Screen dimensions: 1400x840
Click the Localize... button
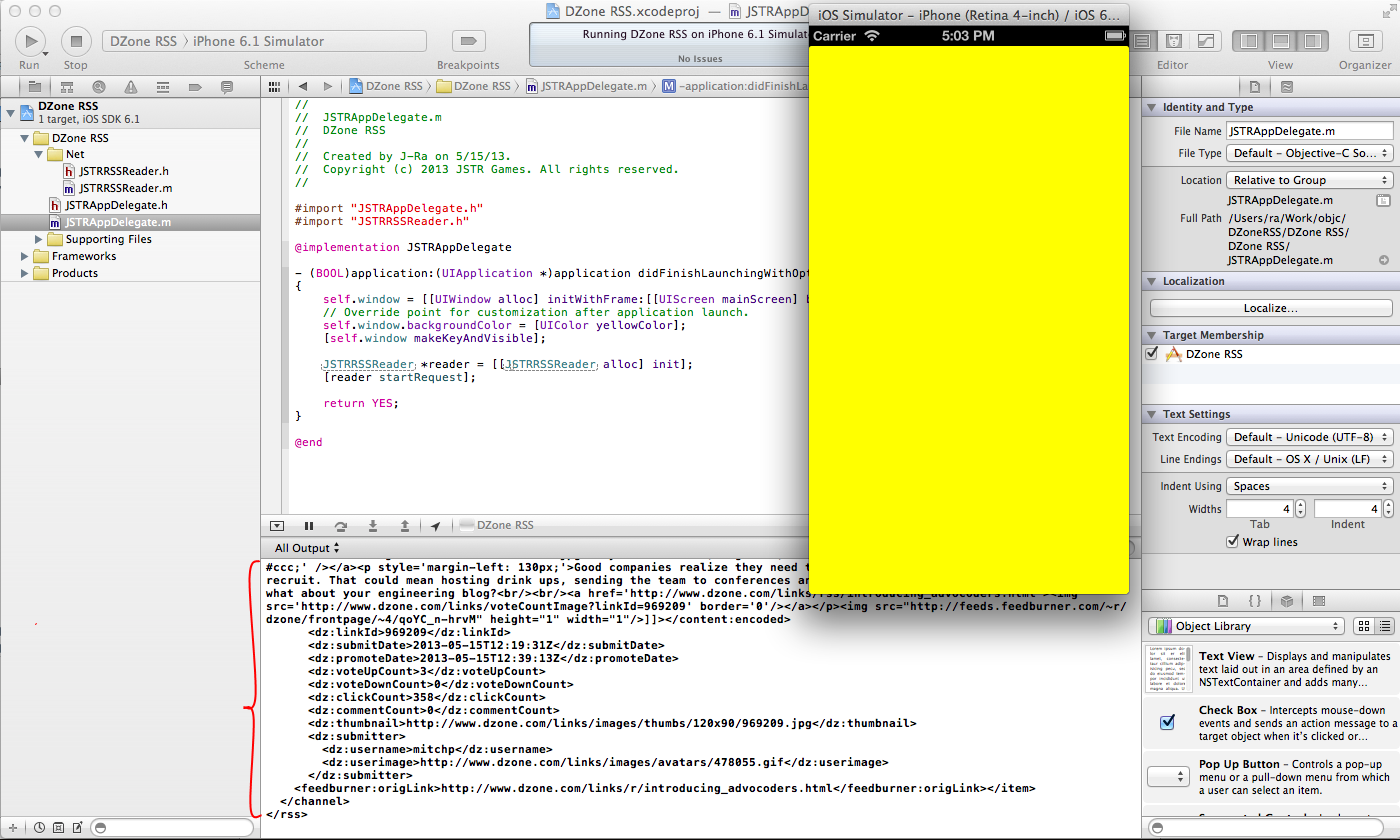pos(1270,308)
